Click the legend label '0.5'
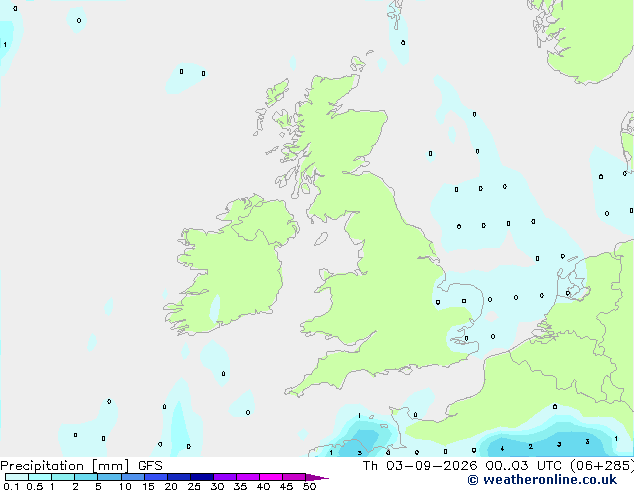The width and height of the screenshot is (634, 490). click(x=35, y=486)
